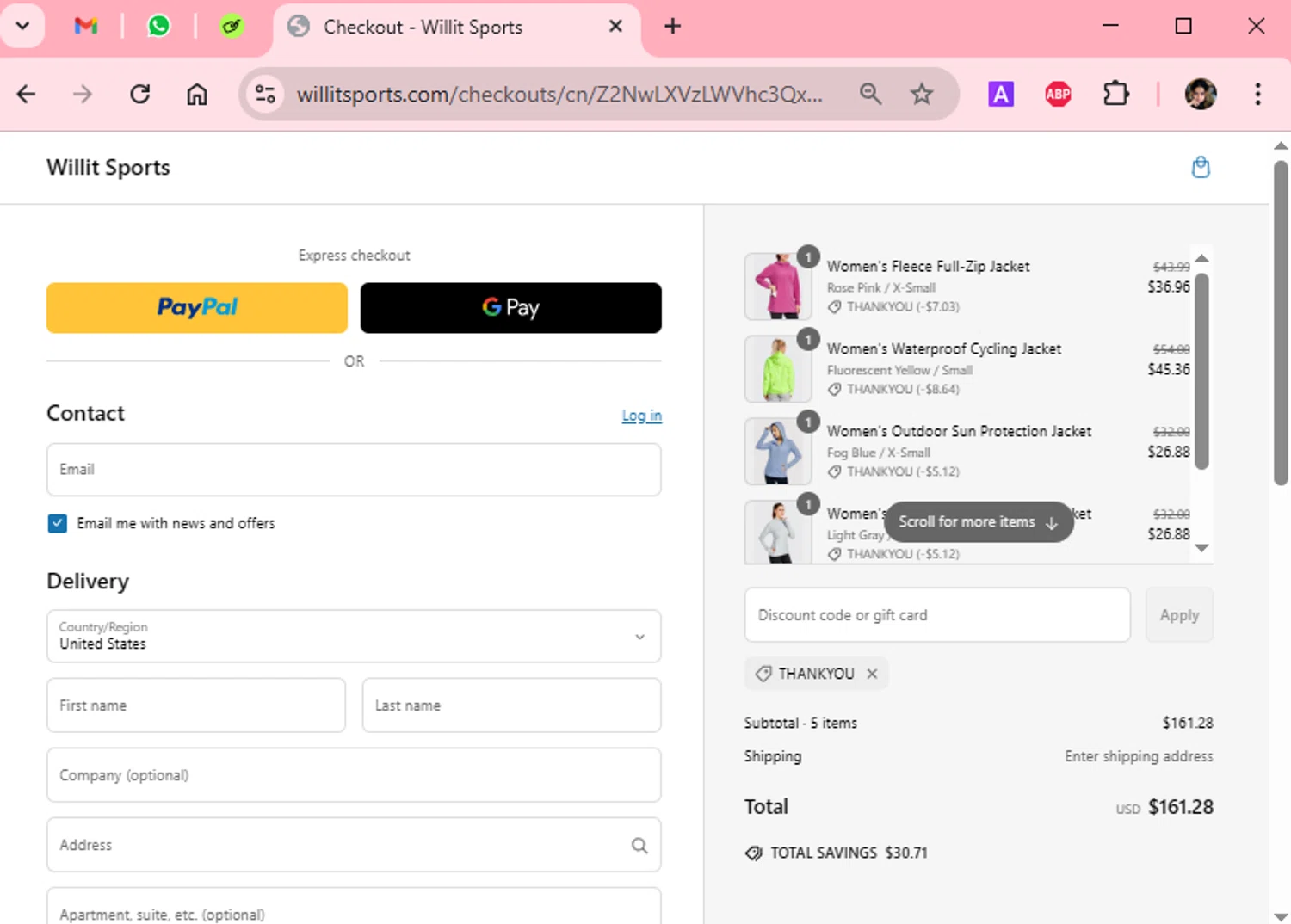Open the zoom magnifier in address bar

click(x=870, y=94)
